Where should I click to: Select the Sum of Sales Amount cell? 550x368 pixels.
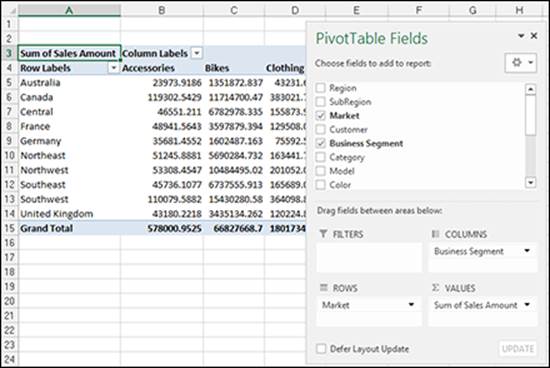coord(69,53)
